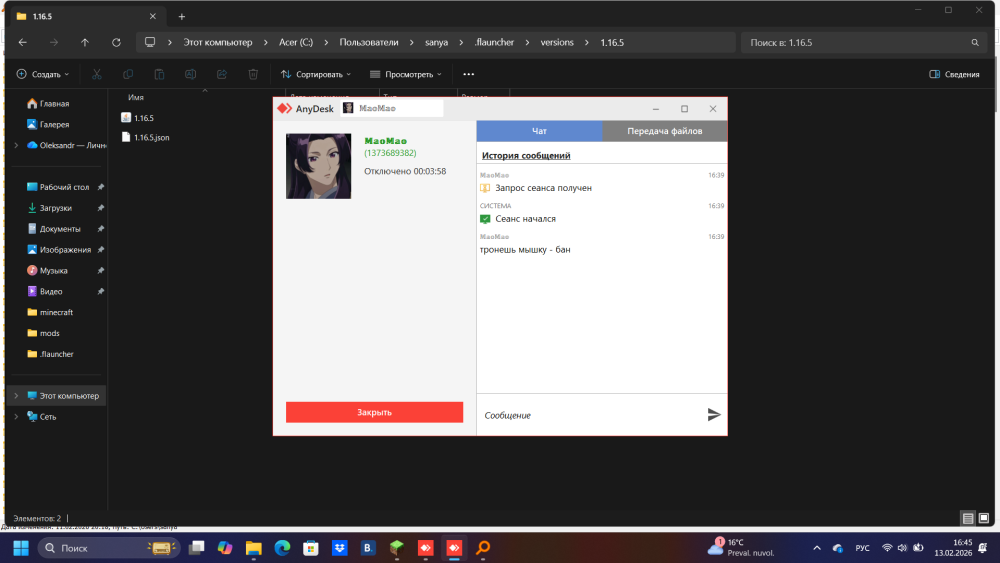Click the Paste icon in Explorer toolbar
The height and width of the screenshot is (563, 1000).
click(x=159, y=74)
